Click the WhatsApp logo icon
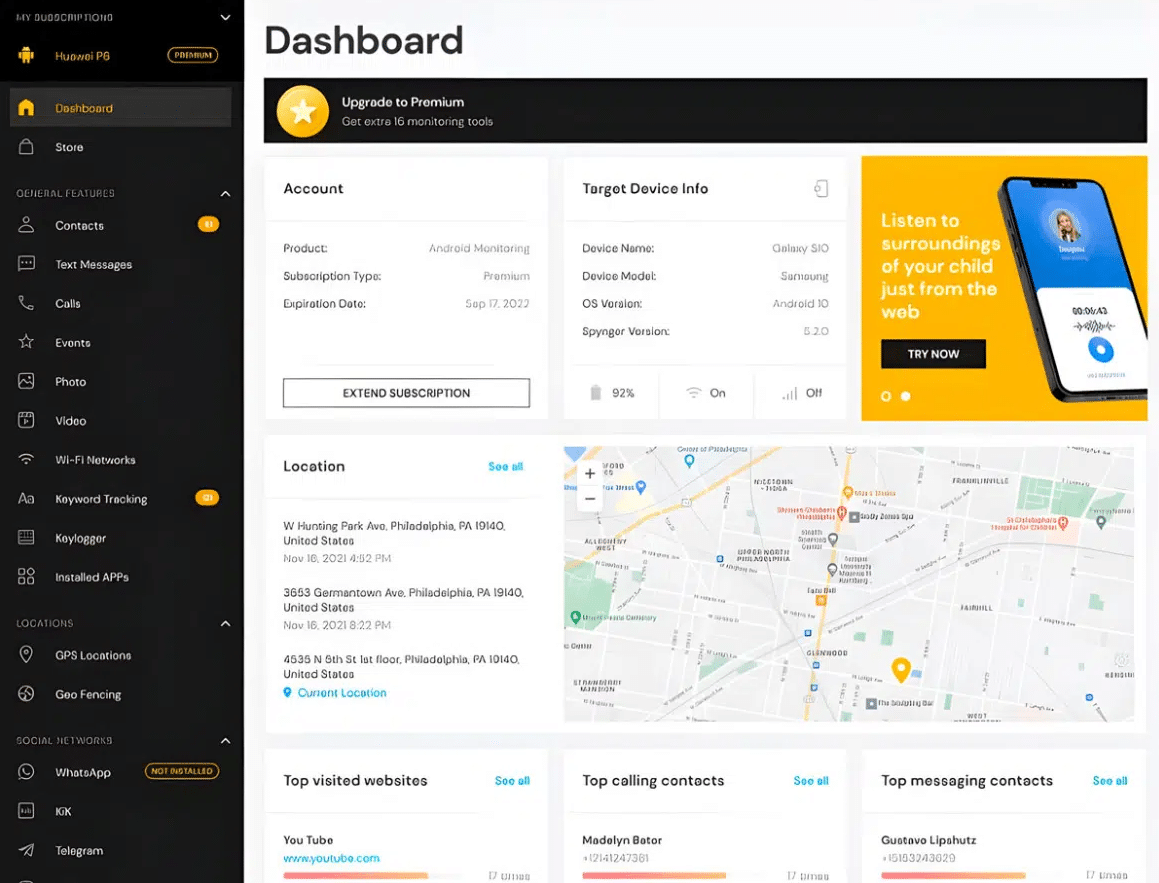 [x=26, y=771]
